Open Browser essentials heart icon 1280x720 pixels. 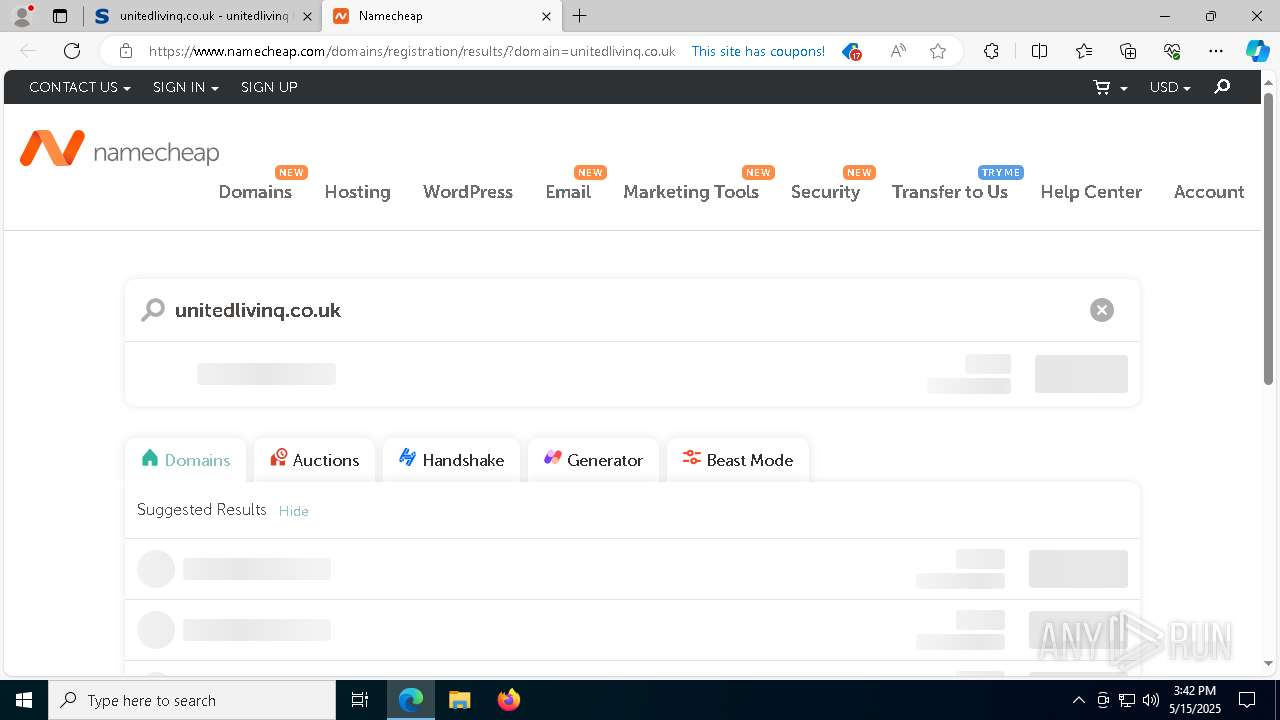coord(1172,51)
